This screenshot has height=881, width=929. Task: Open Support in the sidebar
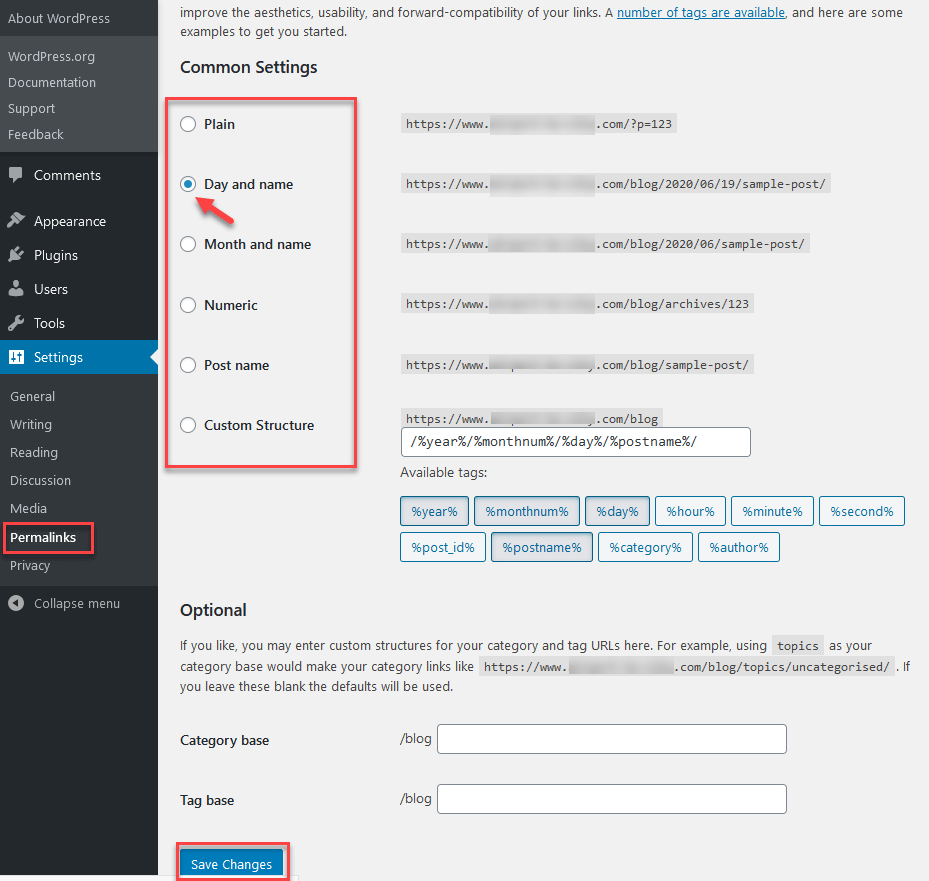click(x=31, y=108)
